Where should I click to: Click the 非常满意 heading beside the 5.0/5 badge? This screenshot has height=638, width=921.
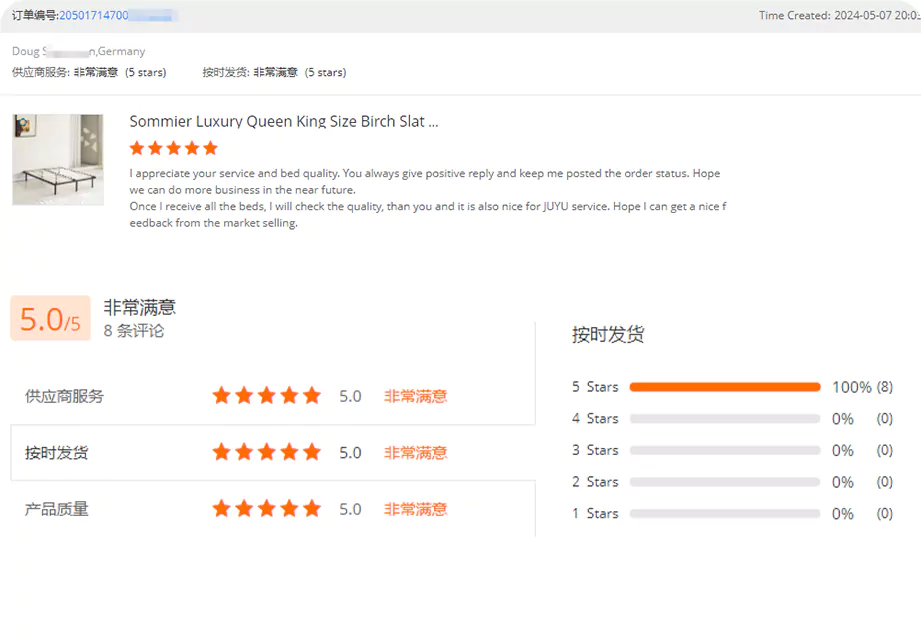(140, 307)
